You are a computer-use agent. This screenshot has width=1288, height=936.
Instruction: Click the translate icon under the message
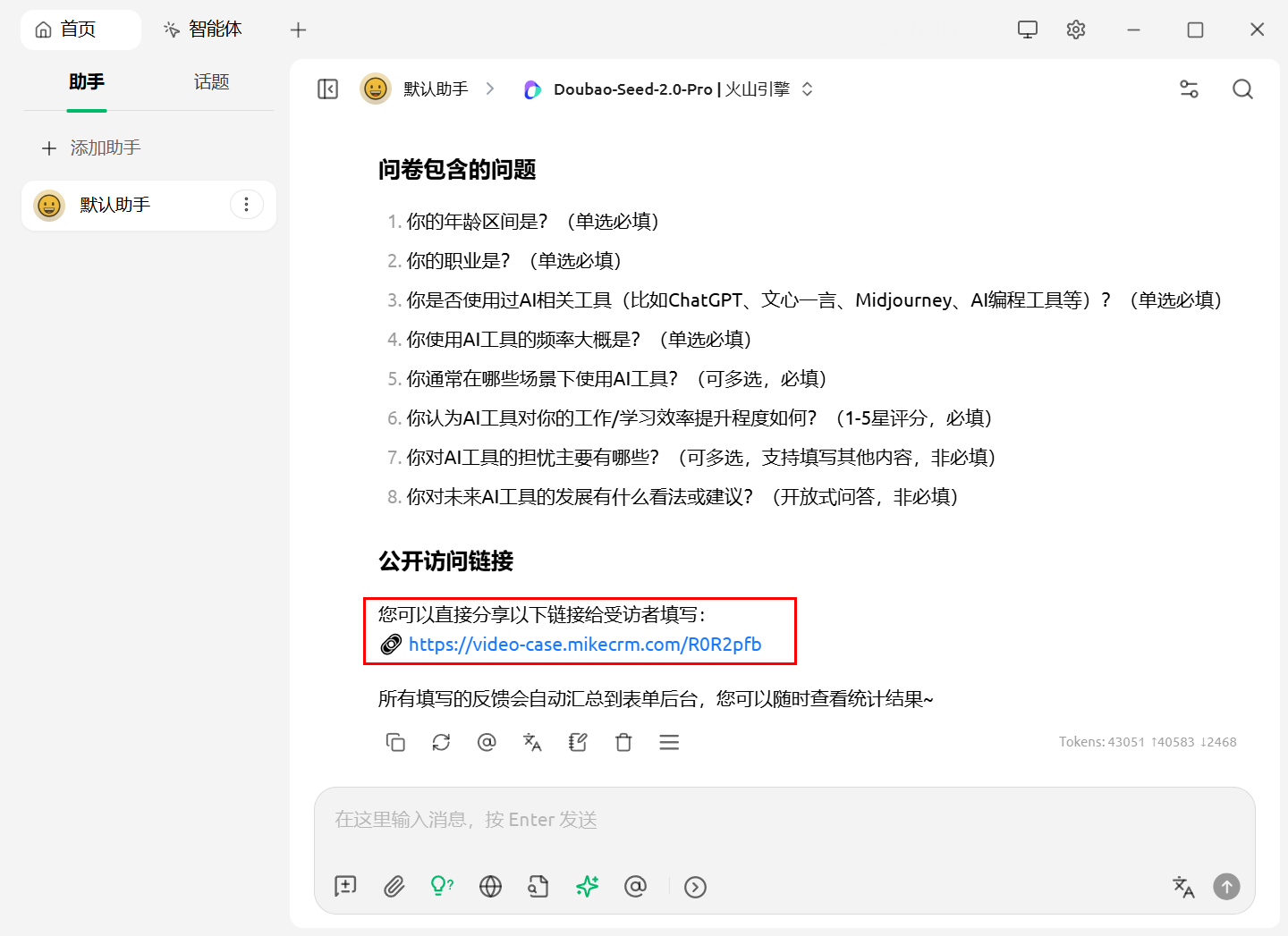click(532, 742)
